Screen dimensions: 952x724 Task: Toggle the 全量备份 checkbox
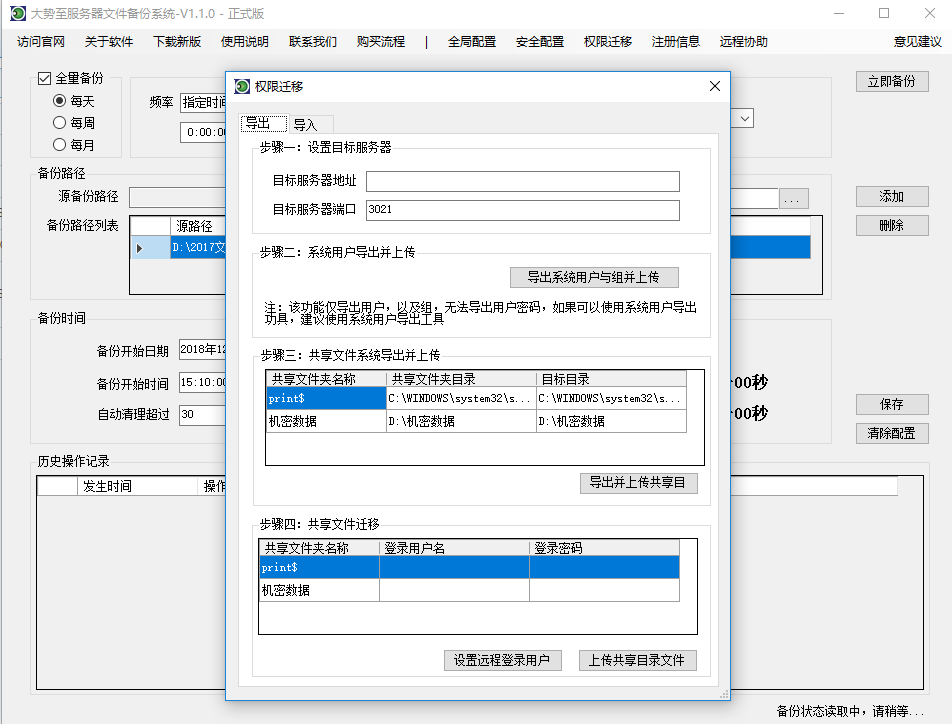(44, 79)
